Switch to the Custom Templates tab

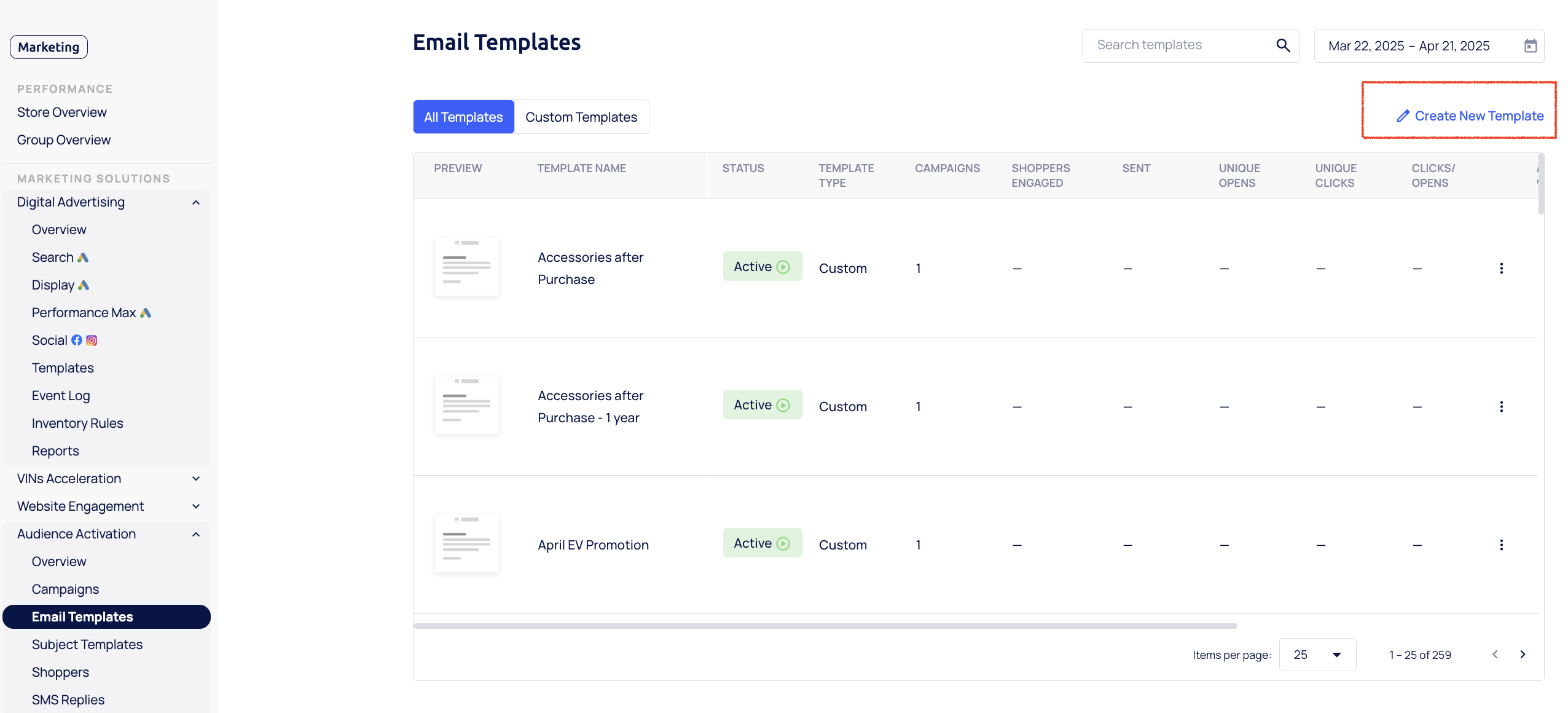coord(581,117)
